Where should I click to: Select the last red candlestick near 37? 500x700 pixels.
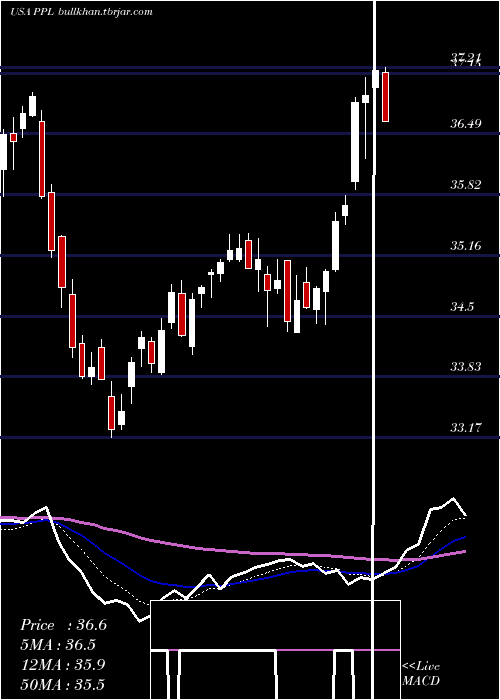click(x=385, y=96)
